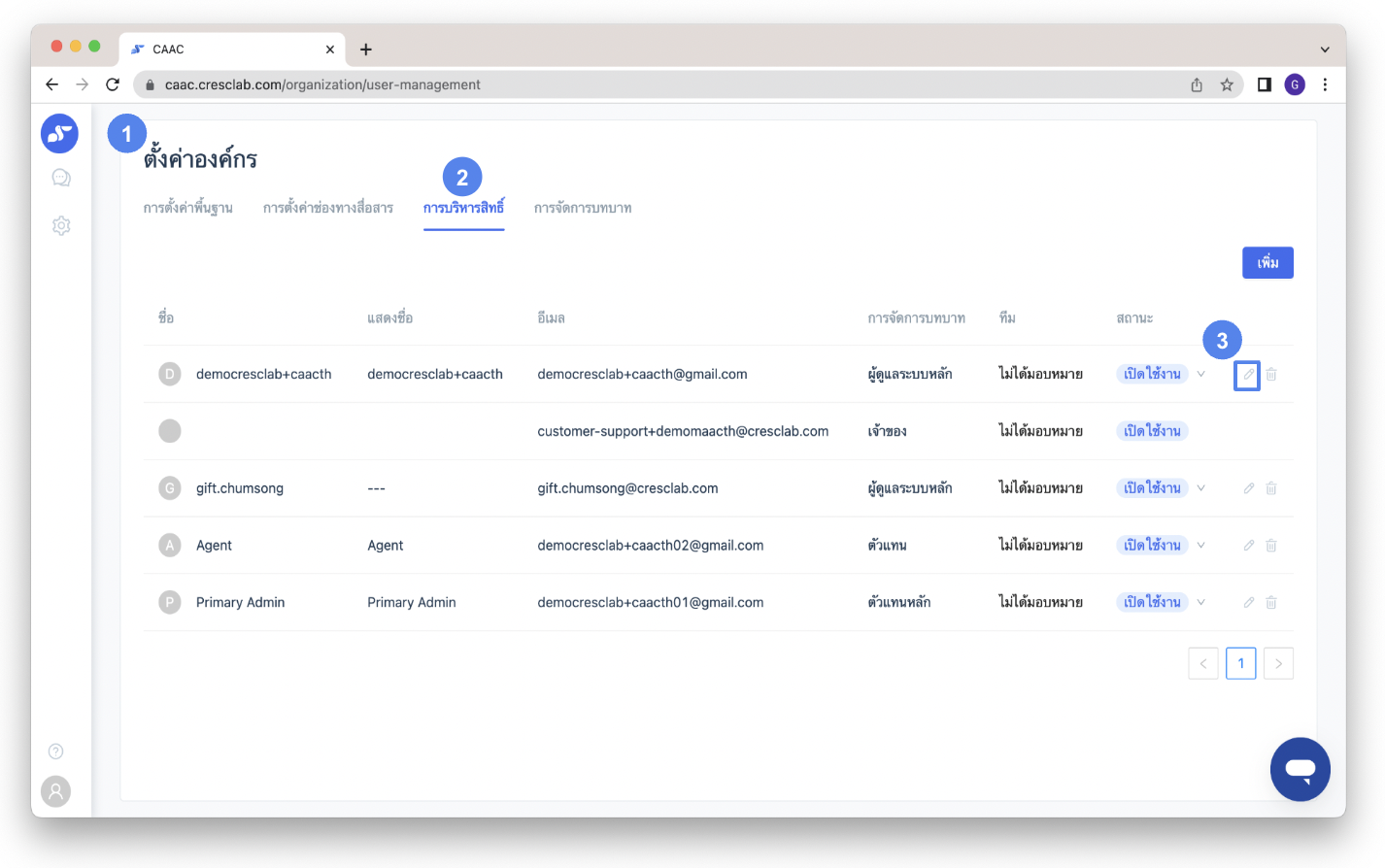Viewport: 1385px width, 868px height.
Task: Click the browser address bar URL
Action: 583,84
